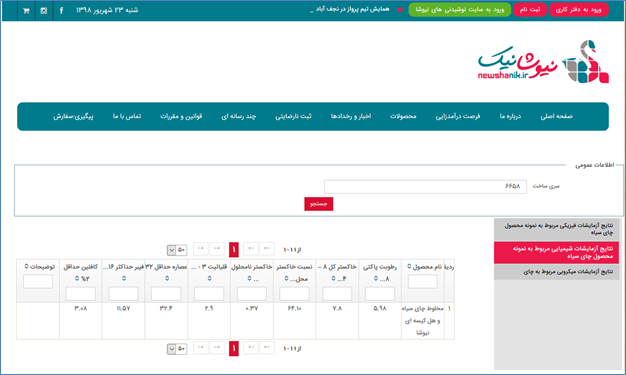Click the red جستجو search button
Screen dimensions: 626x375
click(319, 204)
